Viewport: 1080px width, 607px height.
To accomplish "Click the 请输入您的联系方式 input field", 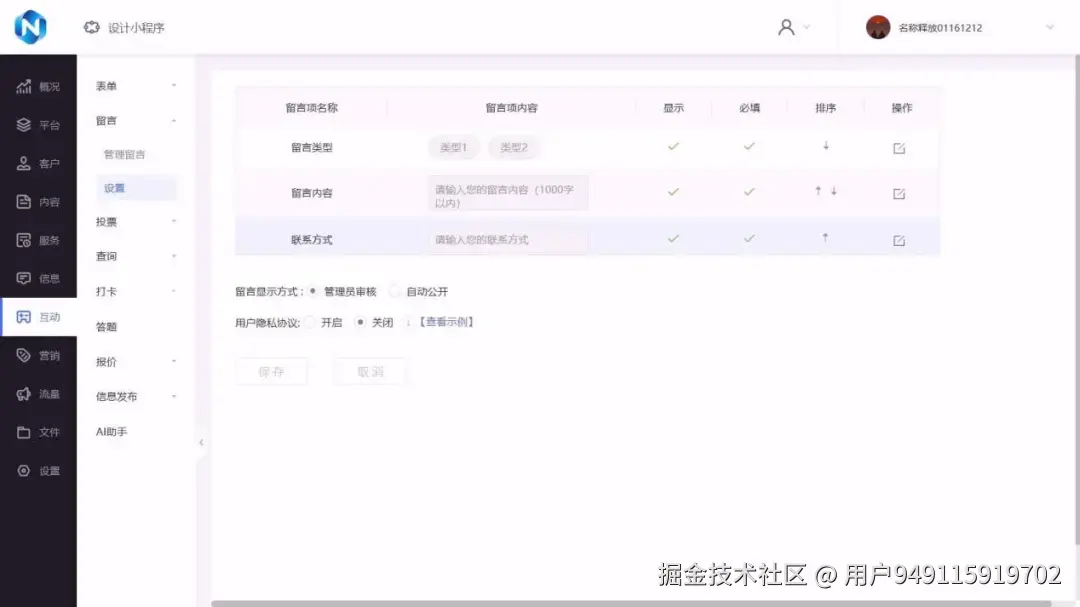I will coord(508,240).
